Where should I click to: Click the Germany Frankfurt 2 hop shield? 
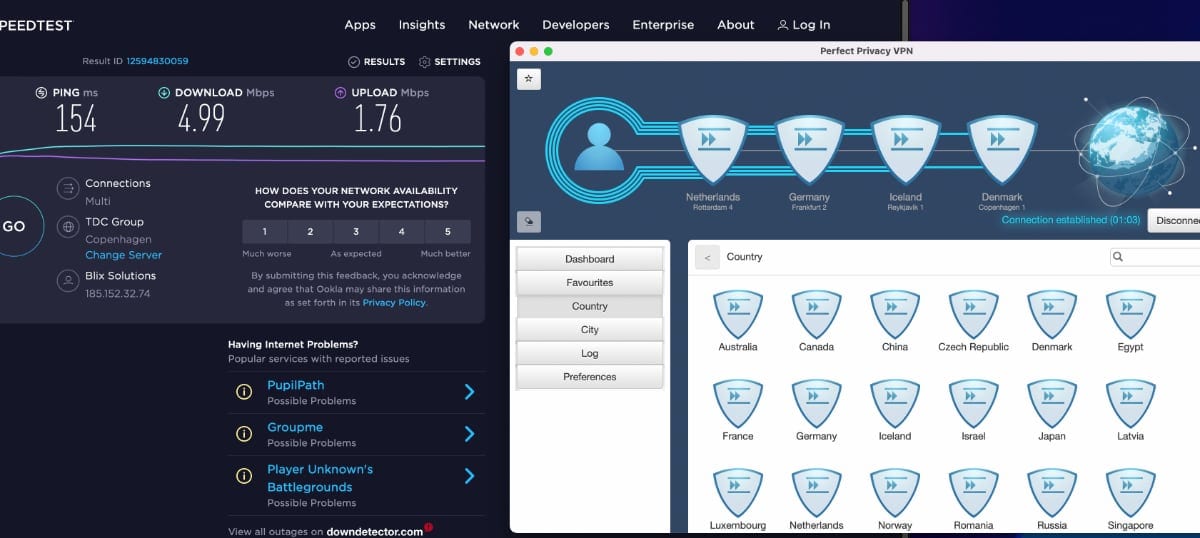(x=809, y=149)
